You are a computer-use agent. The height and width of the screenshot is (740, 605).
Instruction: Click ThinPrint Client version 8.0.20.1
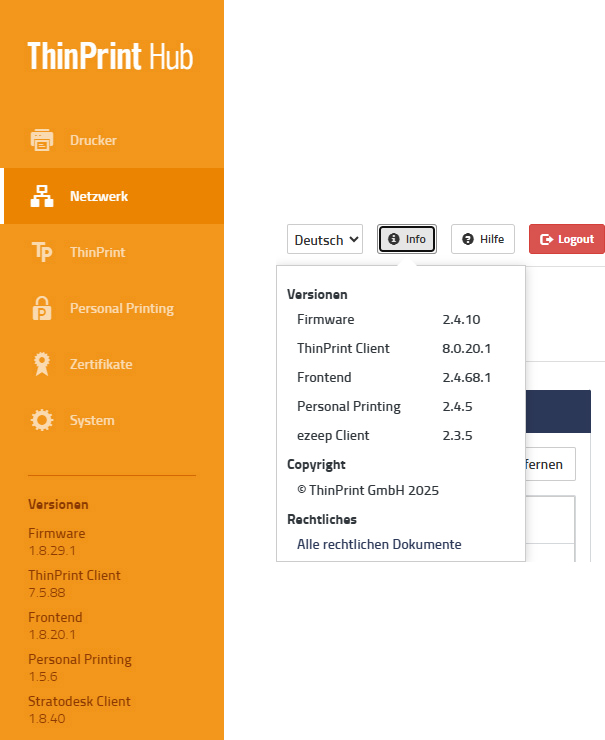pos(466,348)
